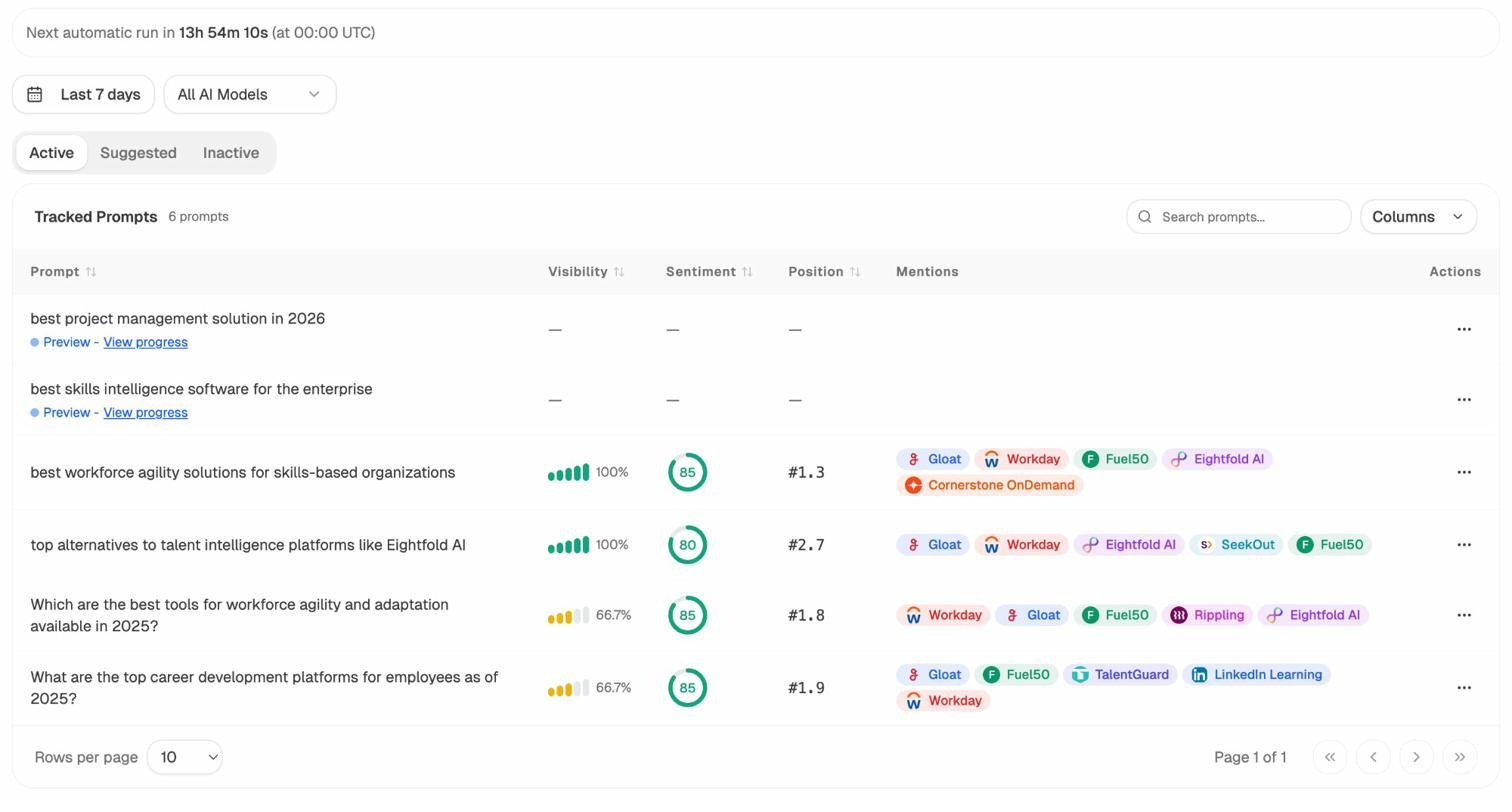Click the calendar icon in date filter
Screen dimensions: 1512x812
(35, 94)
